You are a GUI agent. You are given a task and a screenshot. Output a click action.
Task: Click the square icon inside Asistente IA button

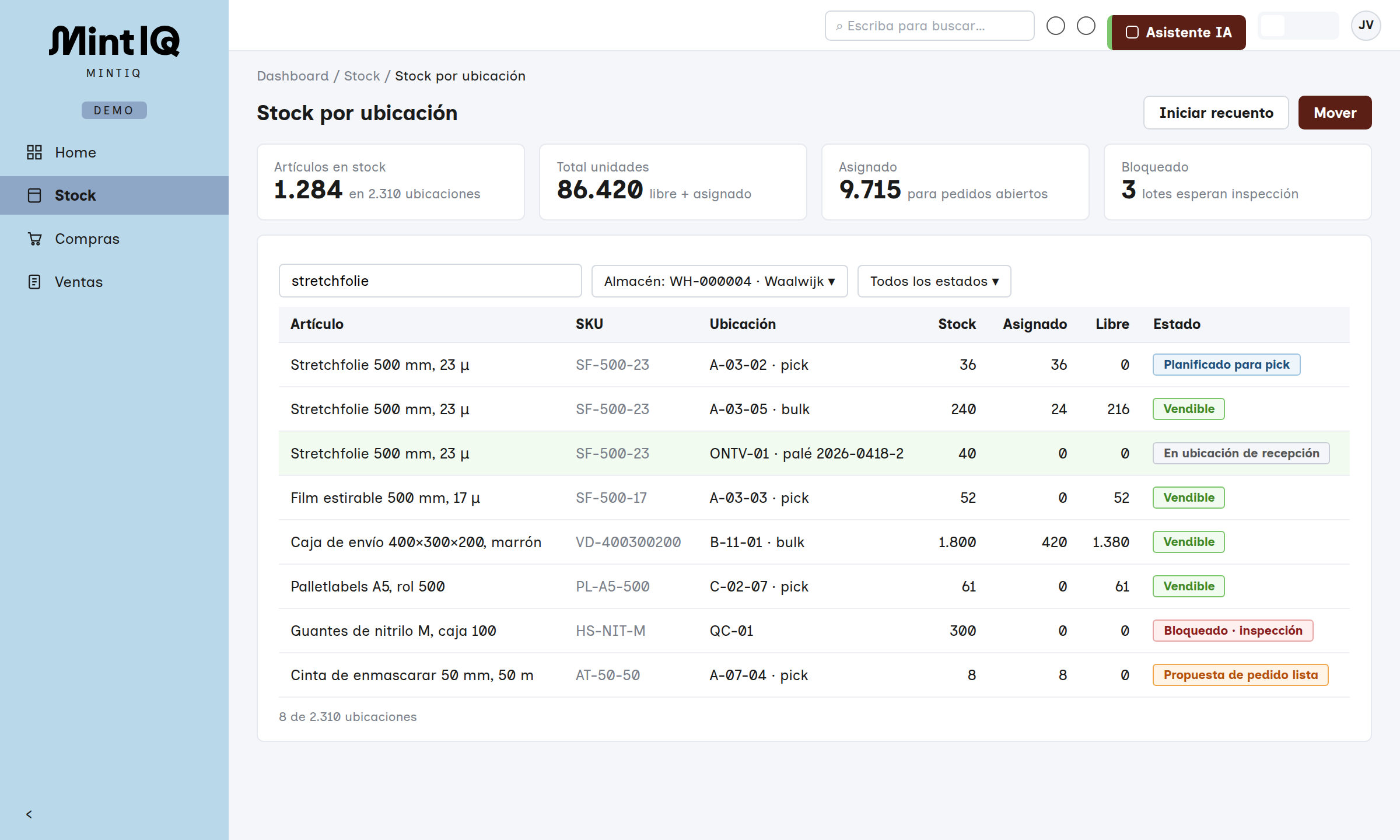(1132, 32)
